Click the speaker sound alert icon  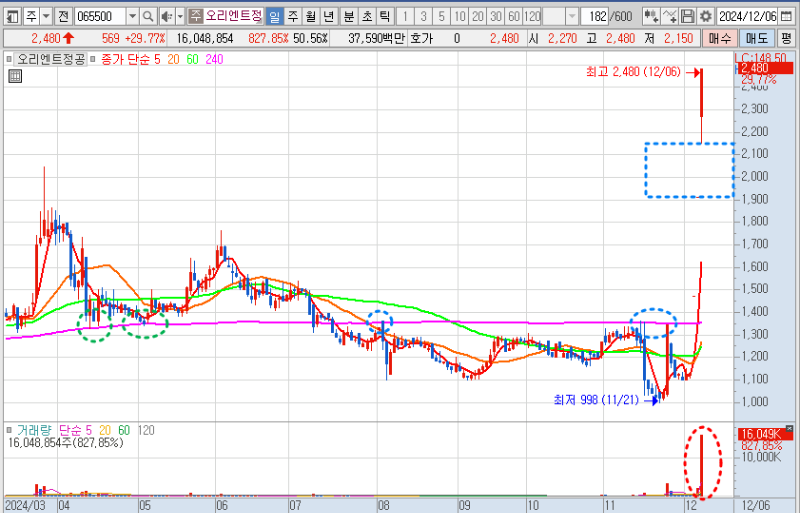(x=166, y=17)
